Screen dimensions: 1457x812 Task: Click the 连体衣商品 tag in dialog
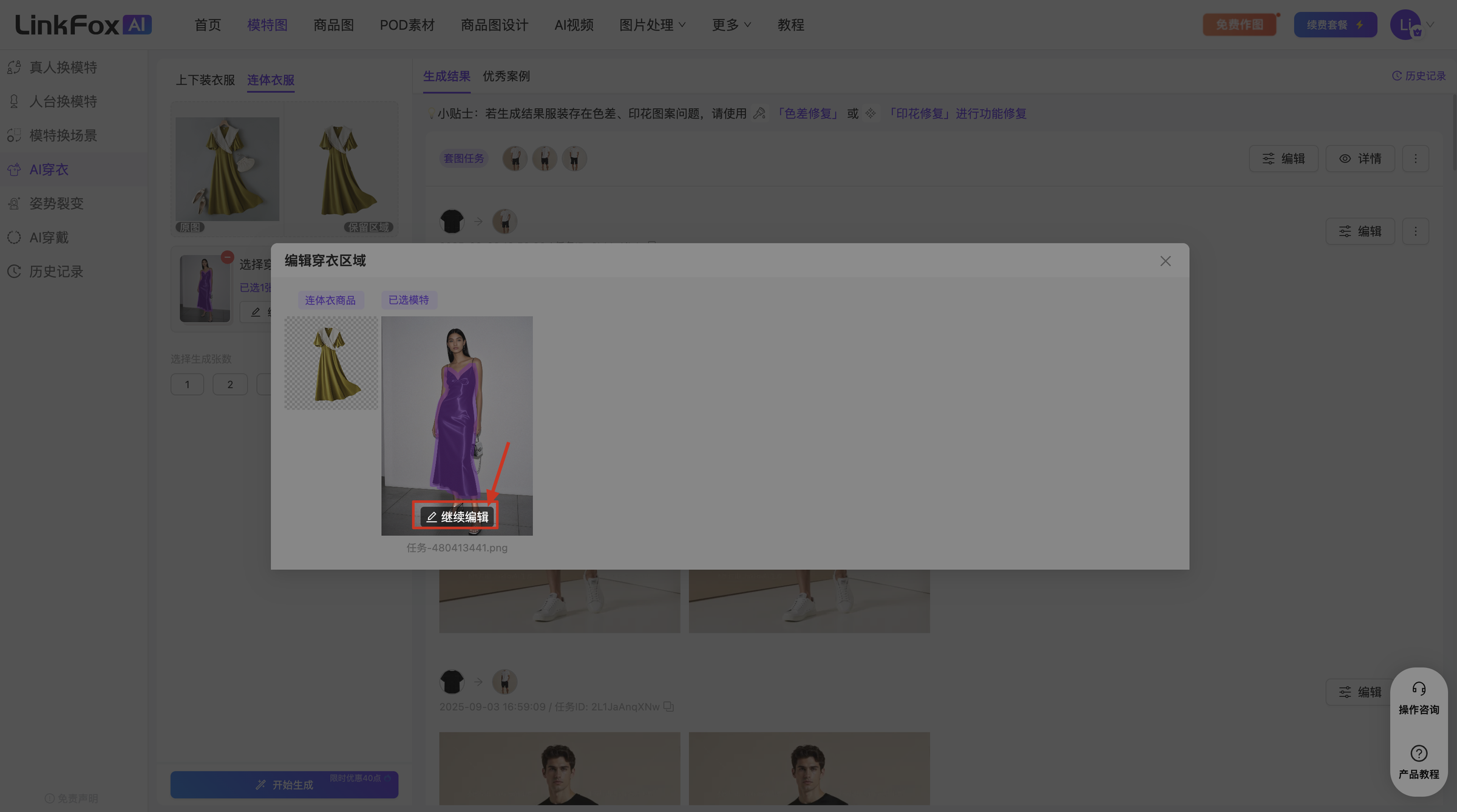point(330,300)
